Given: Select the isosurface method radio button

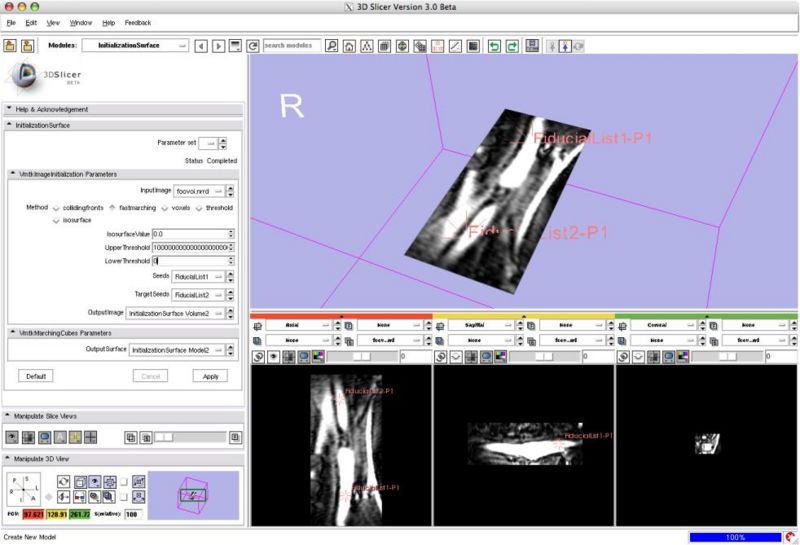Looking at the screenshot, I should (56, 220).
